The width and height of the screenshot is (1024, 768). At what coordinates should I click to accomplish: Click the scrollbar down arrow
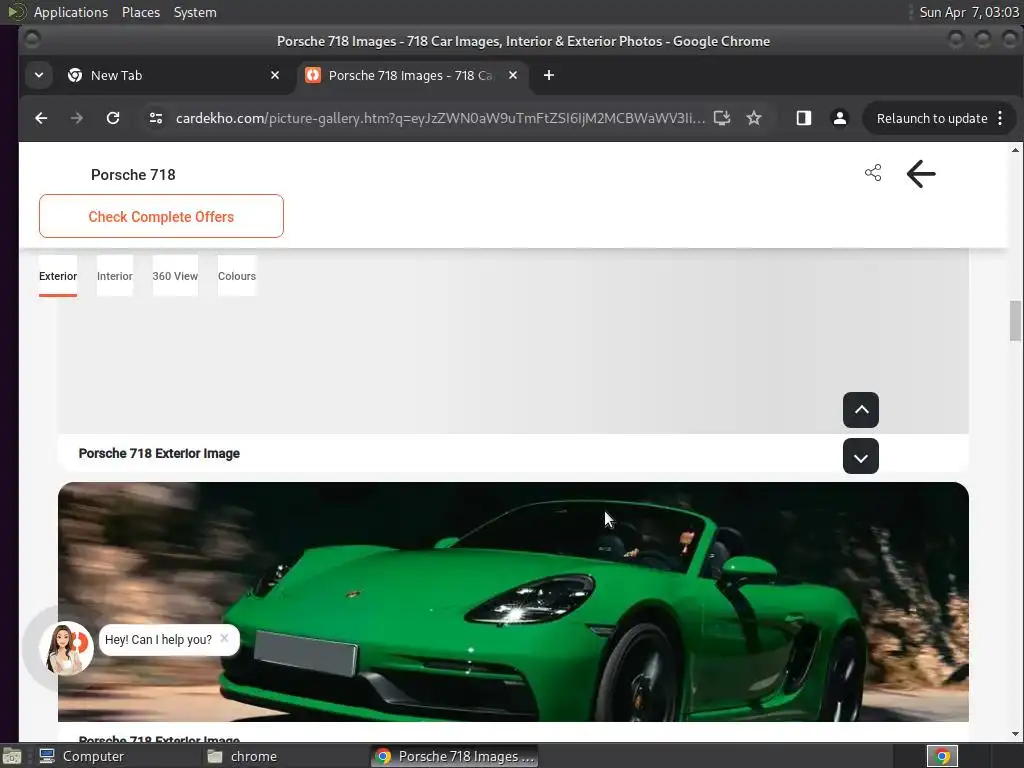pyautogui.click(x=1015, y=734)
